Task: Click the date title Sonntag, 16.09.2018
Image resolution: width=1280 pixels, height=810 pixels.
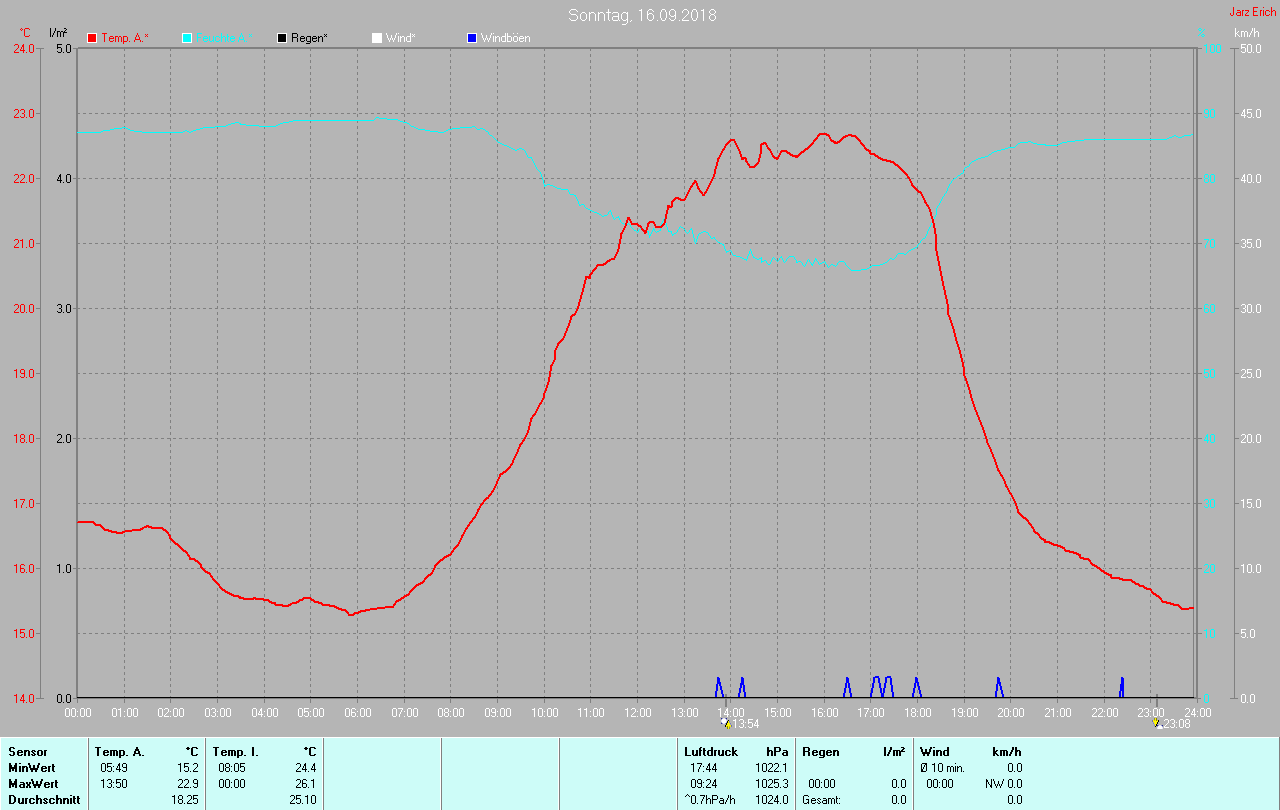Action: coord(642,15)
